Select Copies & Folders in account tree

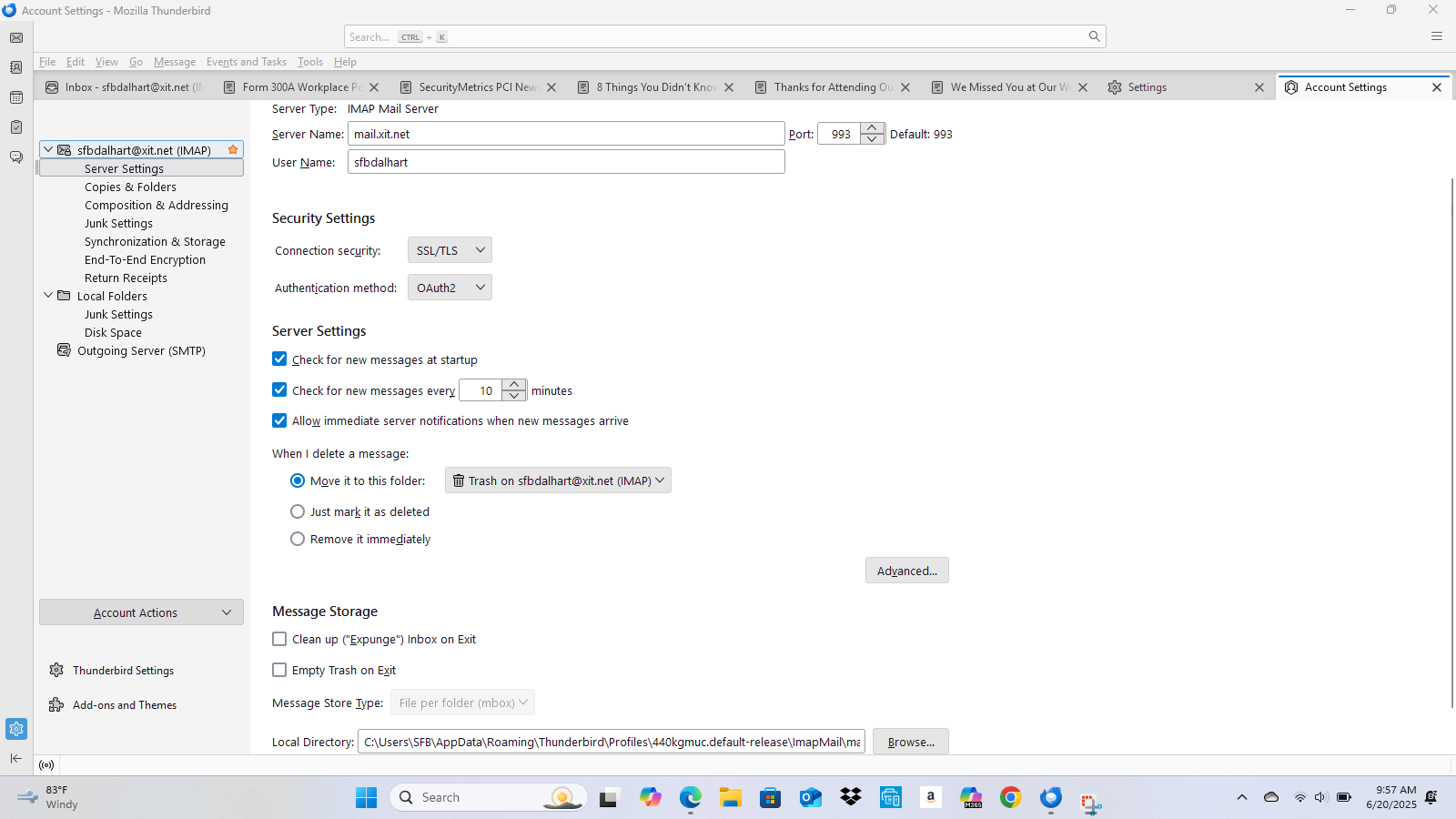[x=130, y=187]
